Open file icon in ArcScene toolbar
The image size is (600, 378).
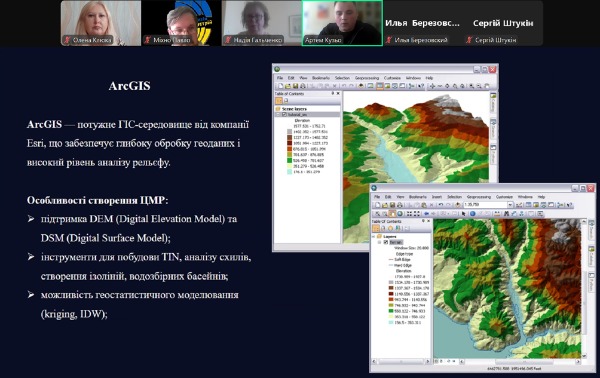point(288,86)
